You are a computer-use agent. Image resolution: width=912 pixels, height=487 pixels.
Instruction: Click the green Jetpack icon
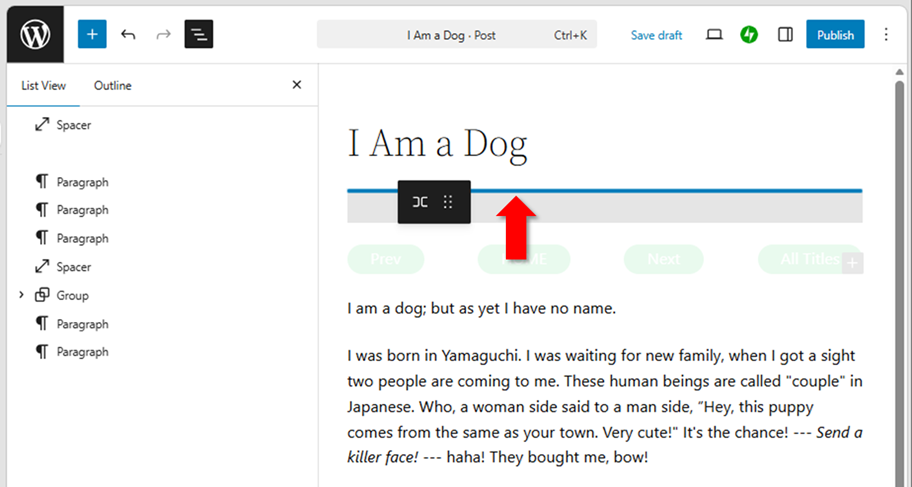[x=749, y=35]
